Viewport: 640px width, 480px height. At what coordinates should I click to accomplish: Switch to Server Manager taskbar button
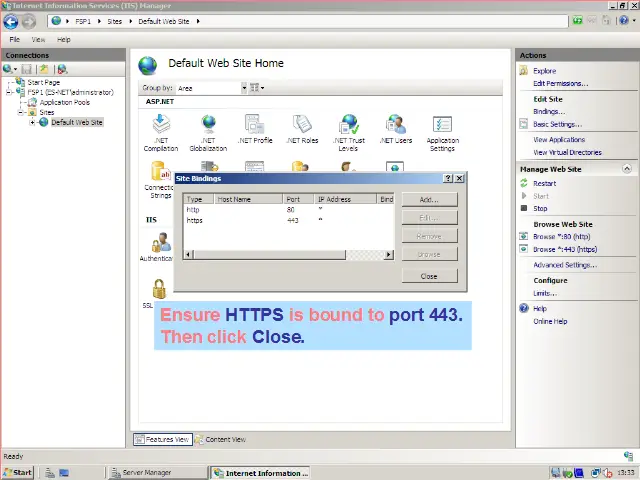pos(157,473)
